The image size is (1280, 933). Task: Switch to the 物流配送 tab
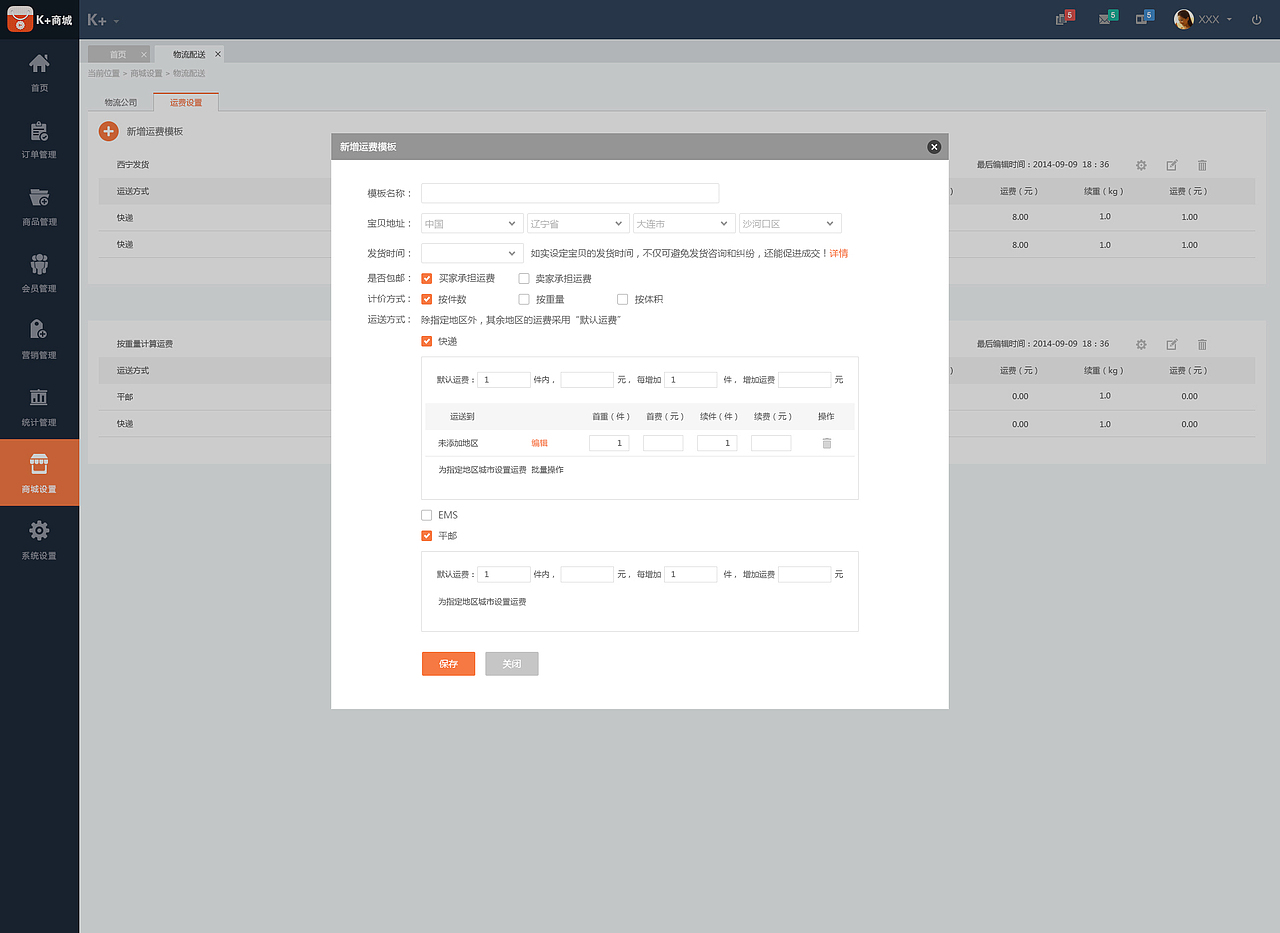[x=189, y=54]
